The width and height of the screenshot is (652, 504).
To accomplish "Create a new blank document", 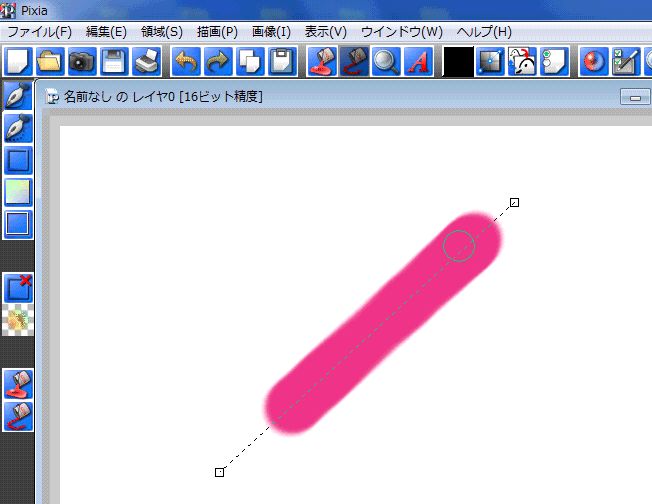I will [x=18, y=62].
